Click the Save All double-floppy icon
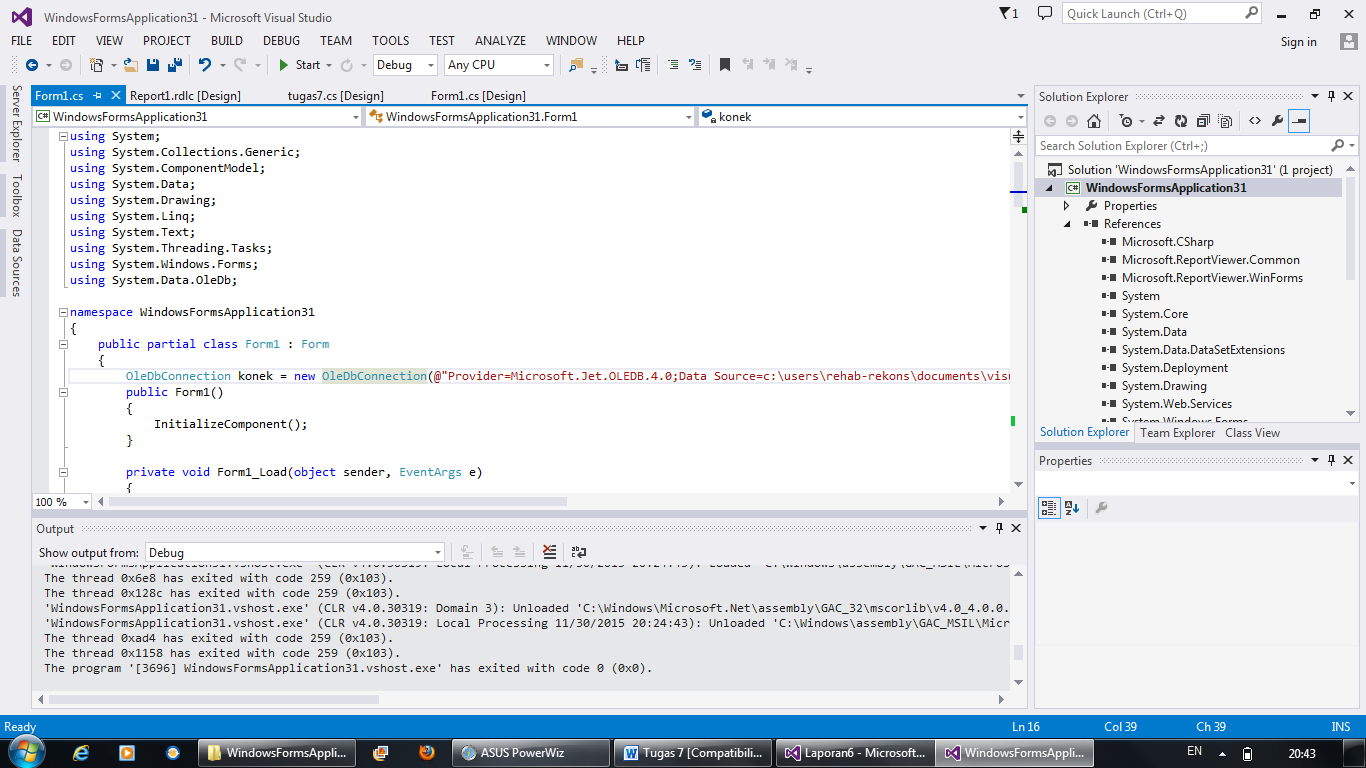The image size is (1366, 768). (x=175, y=65)
